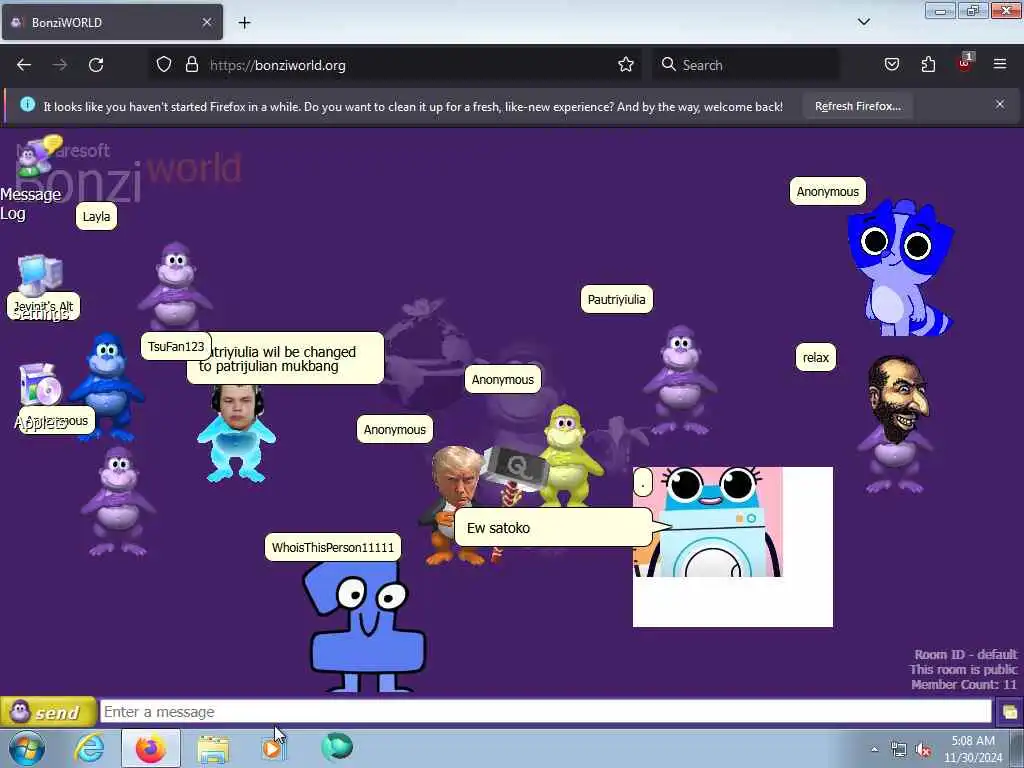The height and width of the screenshot is (768, 1024).
Task: Open the shield tracking protection icon
Action: [x=164, y=64]
